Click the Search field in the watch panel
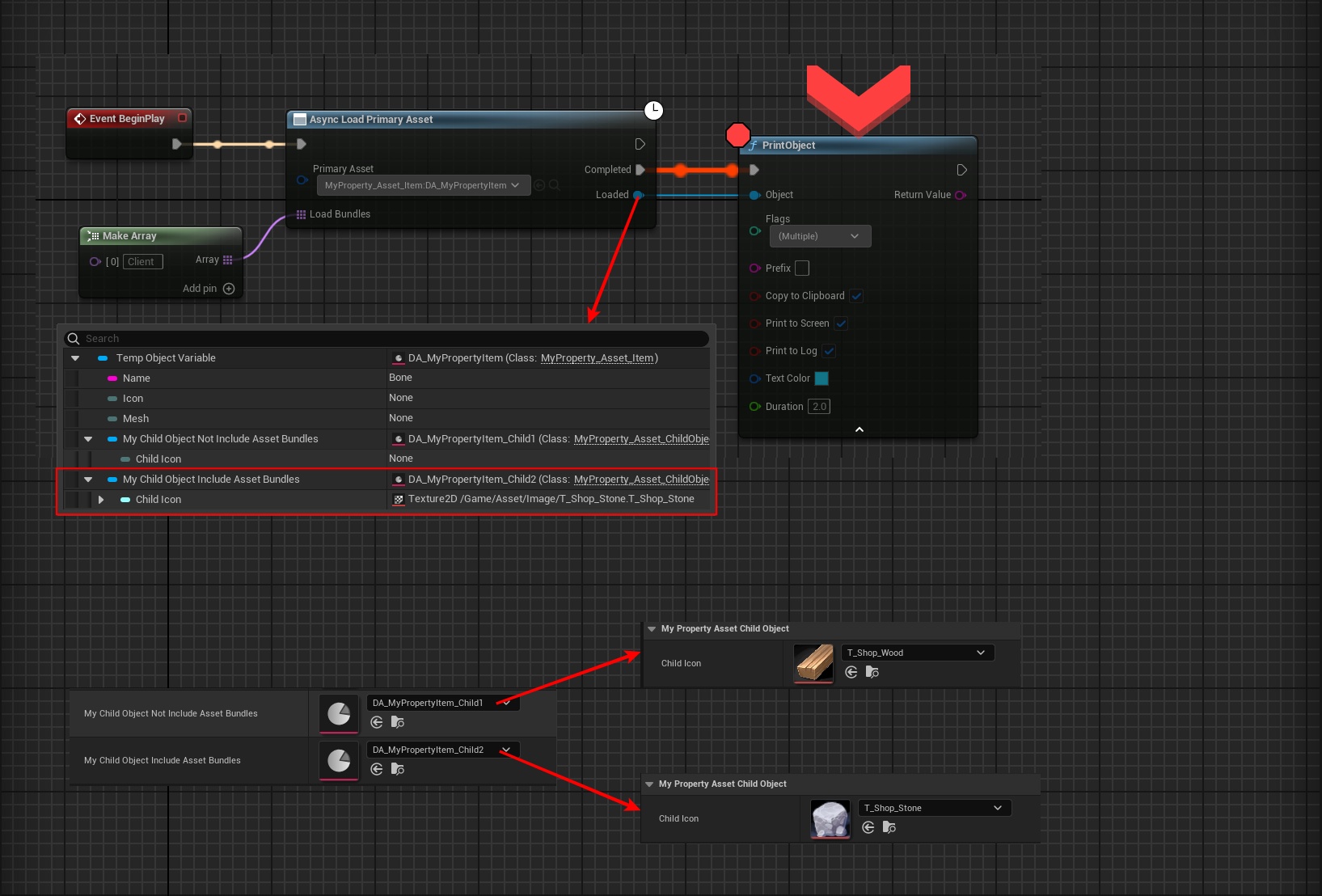 coord(388,339)
